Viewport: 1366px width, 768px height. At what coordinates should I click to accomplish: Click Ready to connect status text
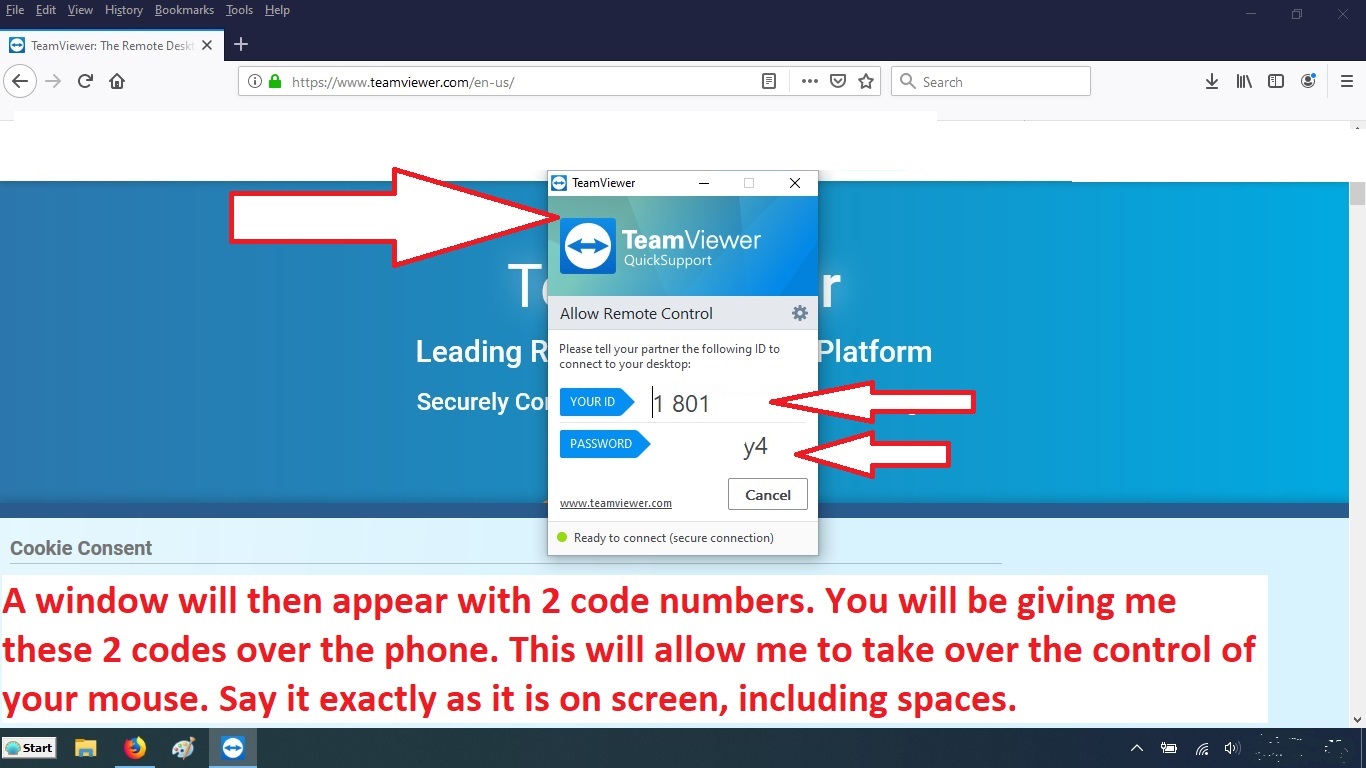point(673,538)
